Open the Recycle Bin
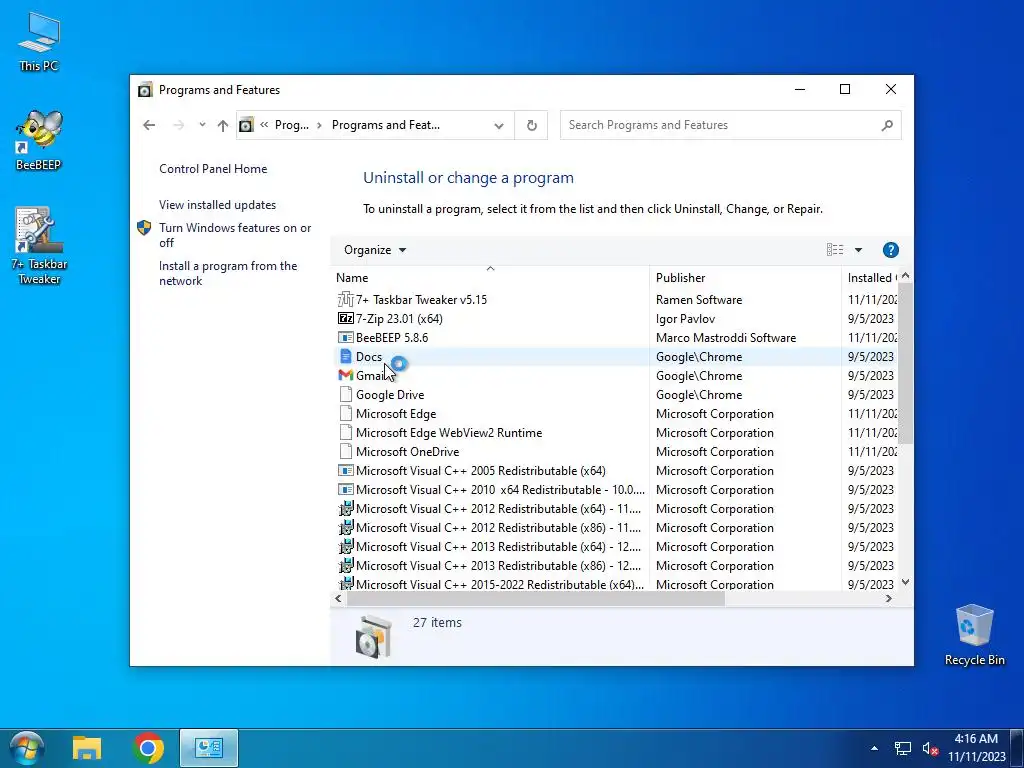This screenshot has height=768, width=1024. tap(974, 635)
